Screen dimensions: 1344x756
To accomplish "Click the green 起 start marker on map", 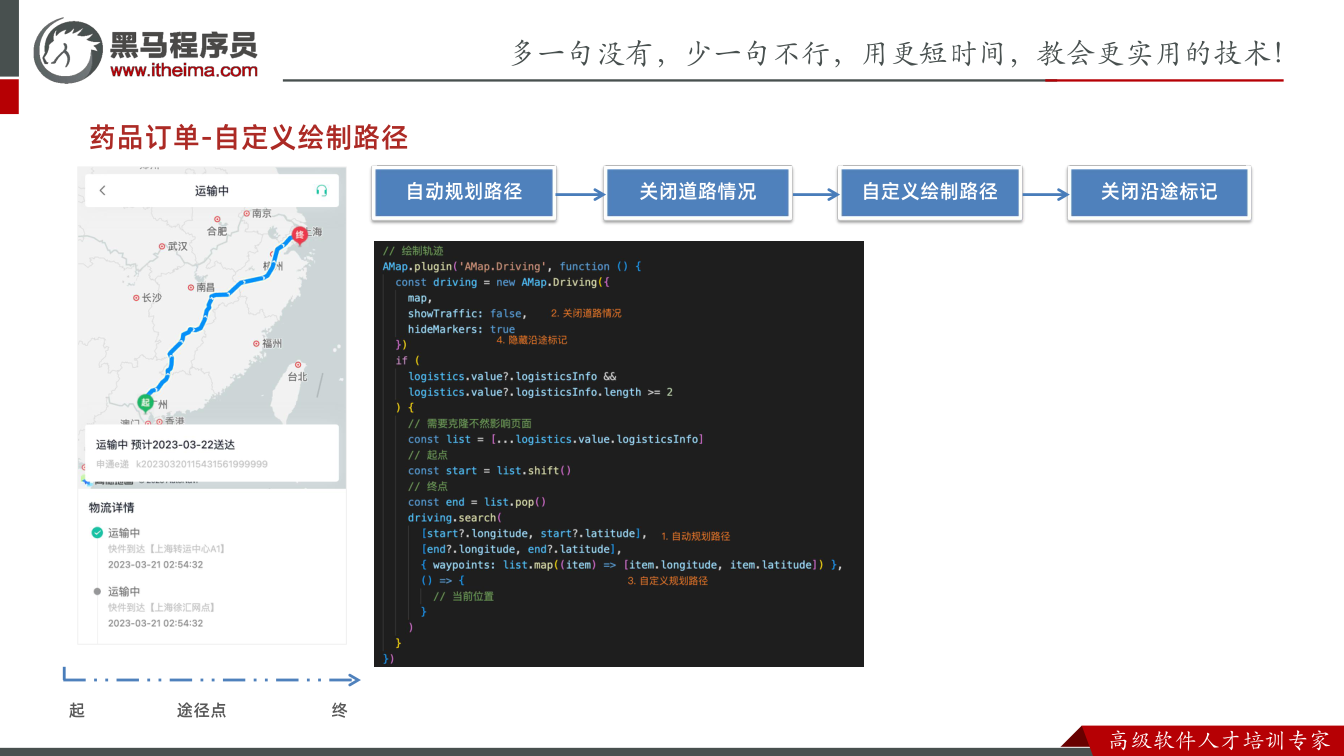I will click(145, 403).
